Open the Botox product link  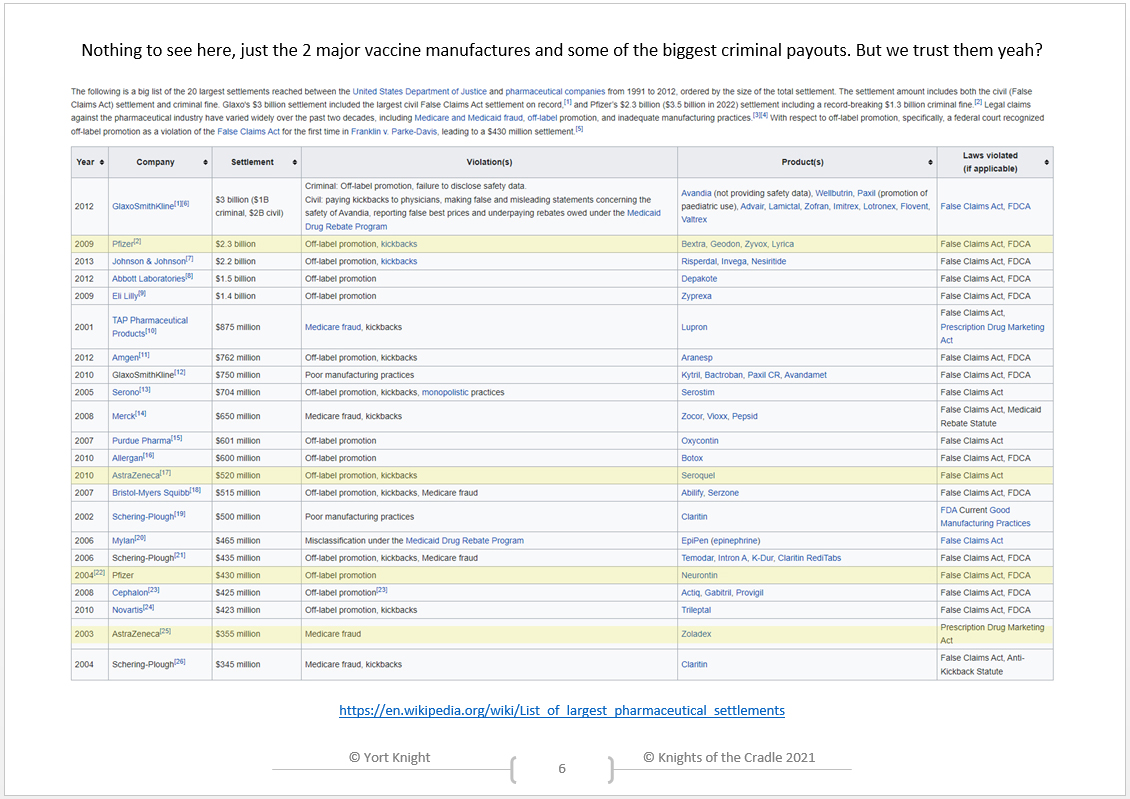tap(692, 458)
